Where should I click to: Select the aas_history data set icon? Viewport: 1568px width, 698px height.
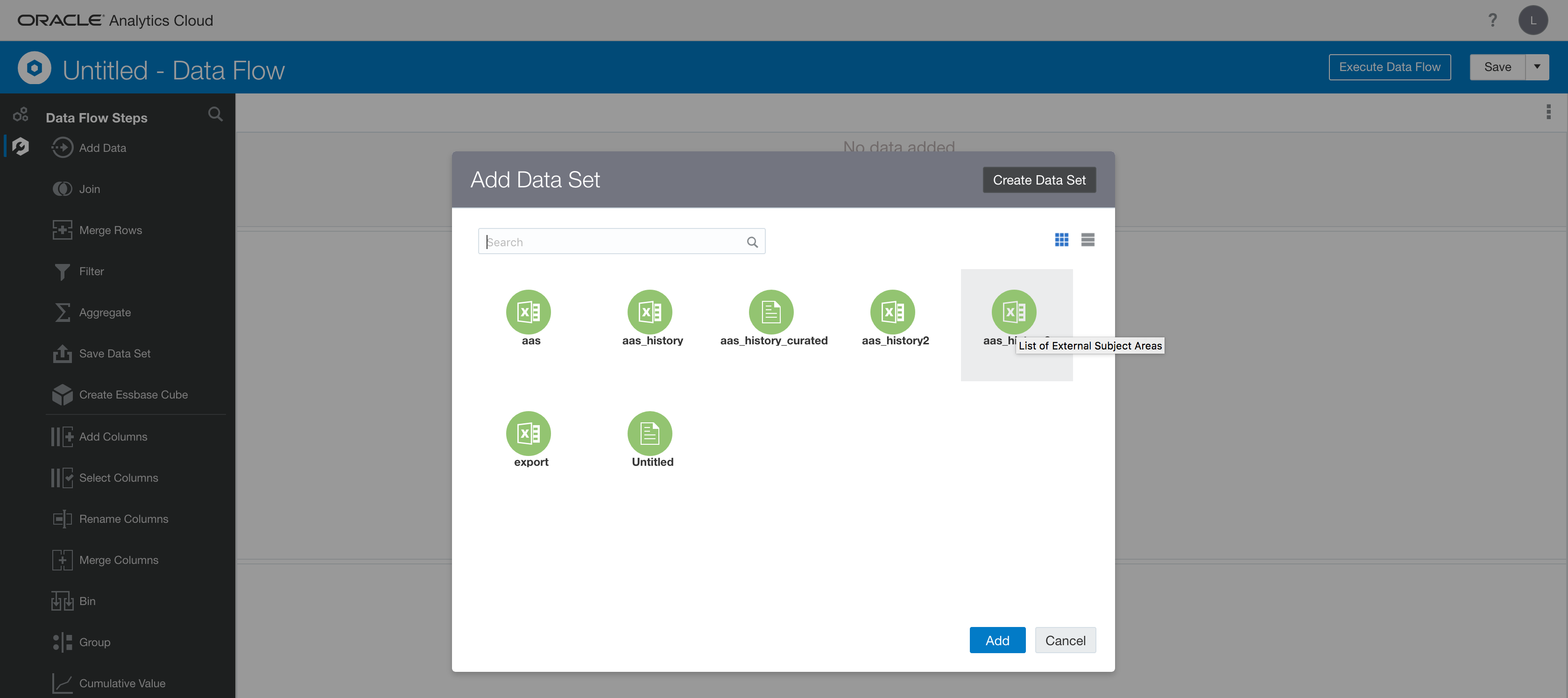tap(650, 312)
